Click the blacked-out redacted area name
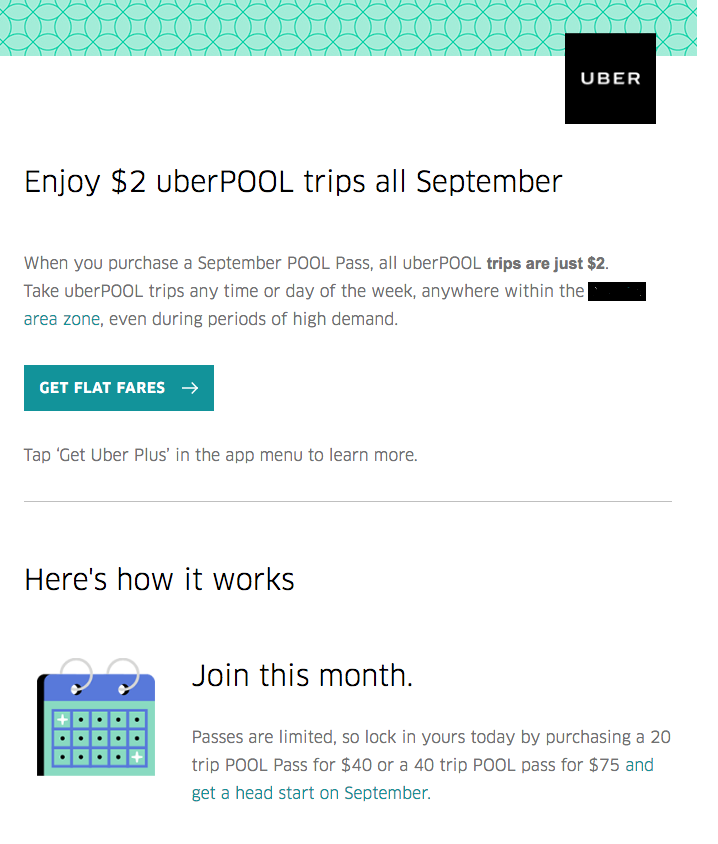The height and width of the screenshot is (844, 718). [616, 291]
